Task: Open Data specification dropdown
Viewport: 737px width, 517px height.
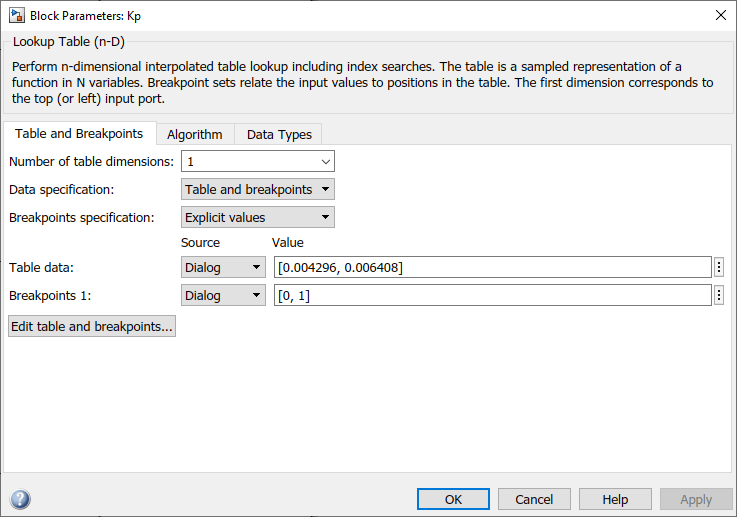Action: tap(257, 189)
